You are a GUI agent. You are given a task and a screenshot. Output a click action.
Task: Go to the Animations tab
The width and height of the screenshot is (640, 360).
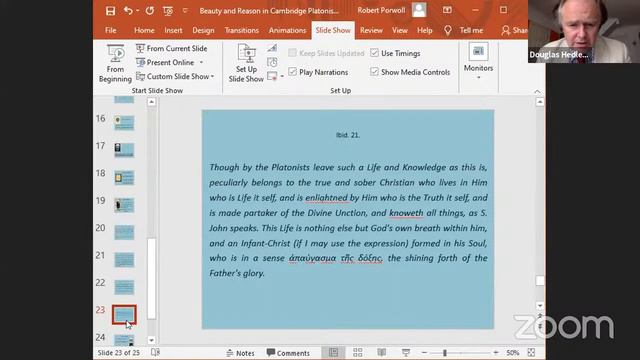(287, 30)
